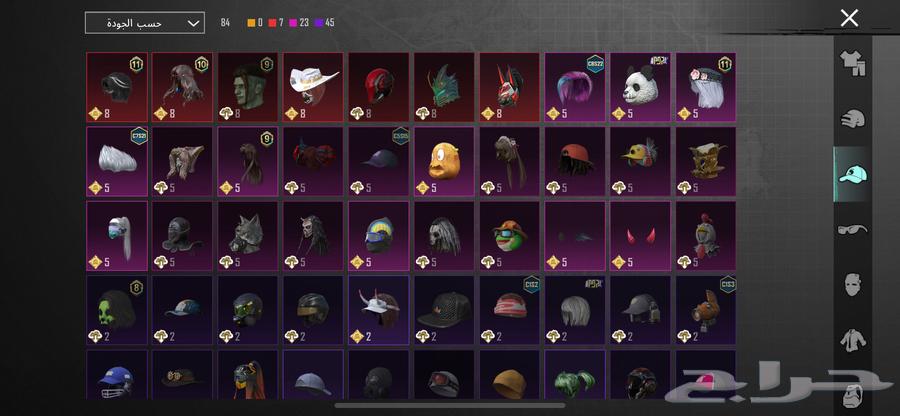Open the sort-by-quality dropdown
This screenshot has height=416, width=900.
click(x=145, y=23)
